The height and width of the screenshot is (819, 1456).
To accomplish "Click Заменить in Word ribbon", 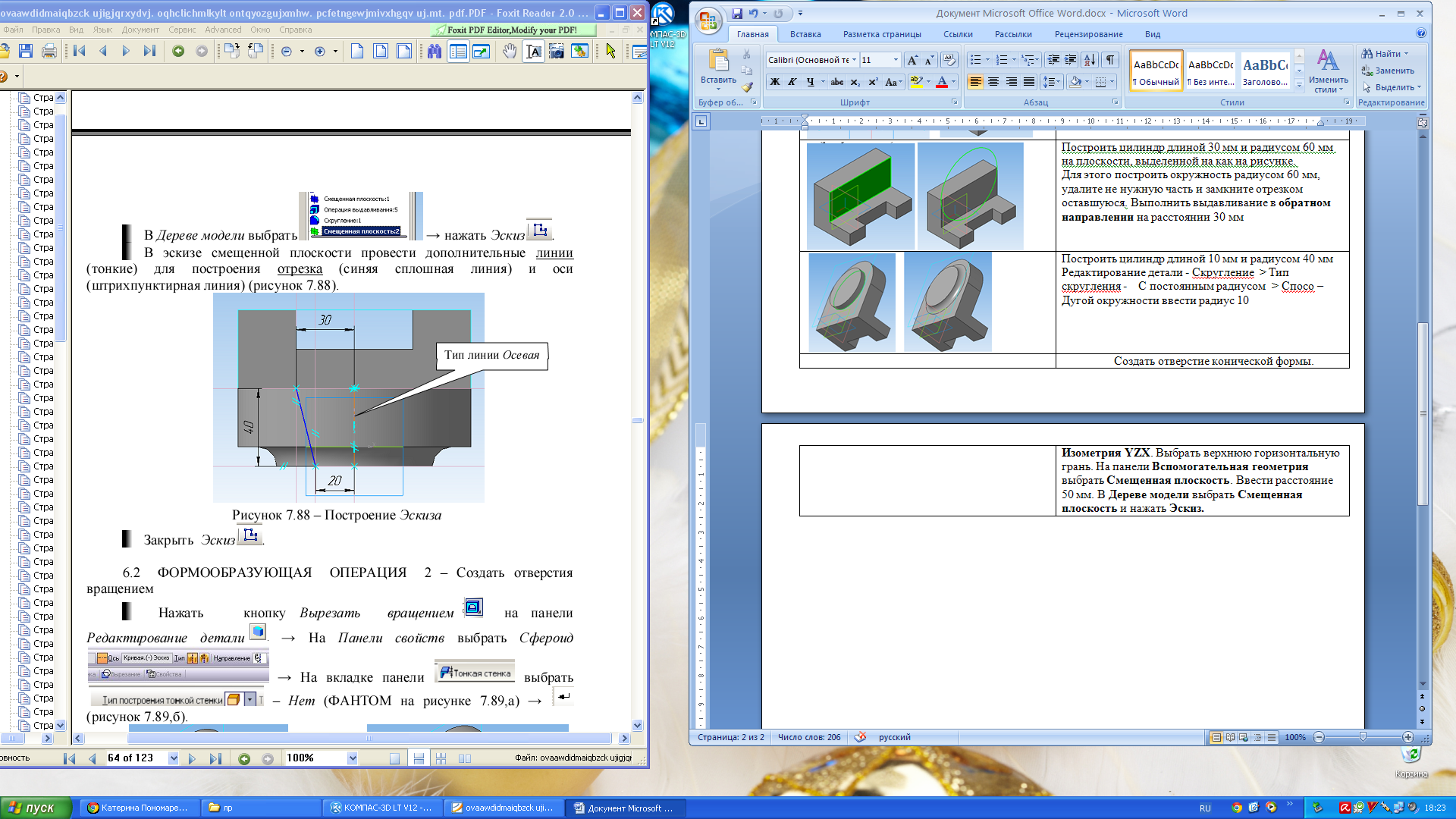I will 1388,71.
